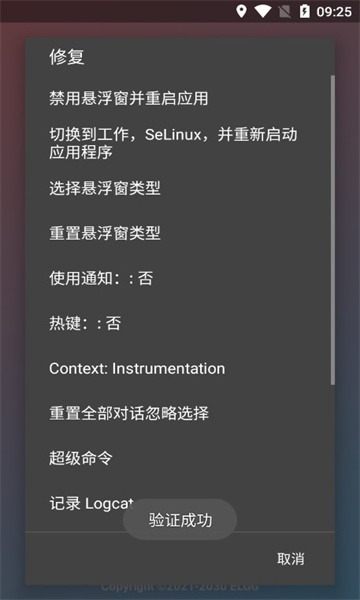The image size is (360, 600).
Task: Tap the battery charging status icon
Action: click(x=305, y=11)
